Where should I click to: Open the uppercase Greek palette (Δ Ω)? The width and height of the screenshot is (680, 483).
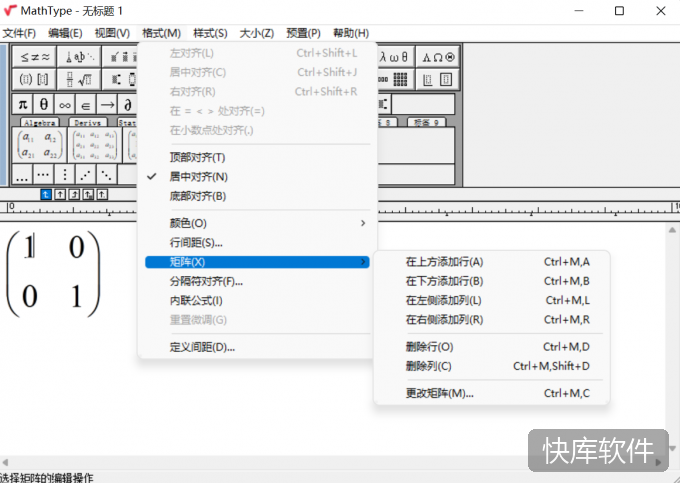point(438,57)
